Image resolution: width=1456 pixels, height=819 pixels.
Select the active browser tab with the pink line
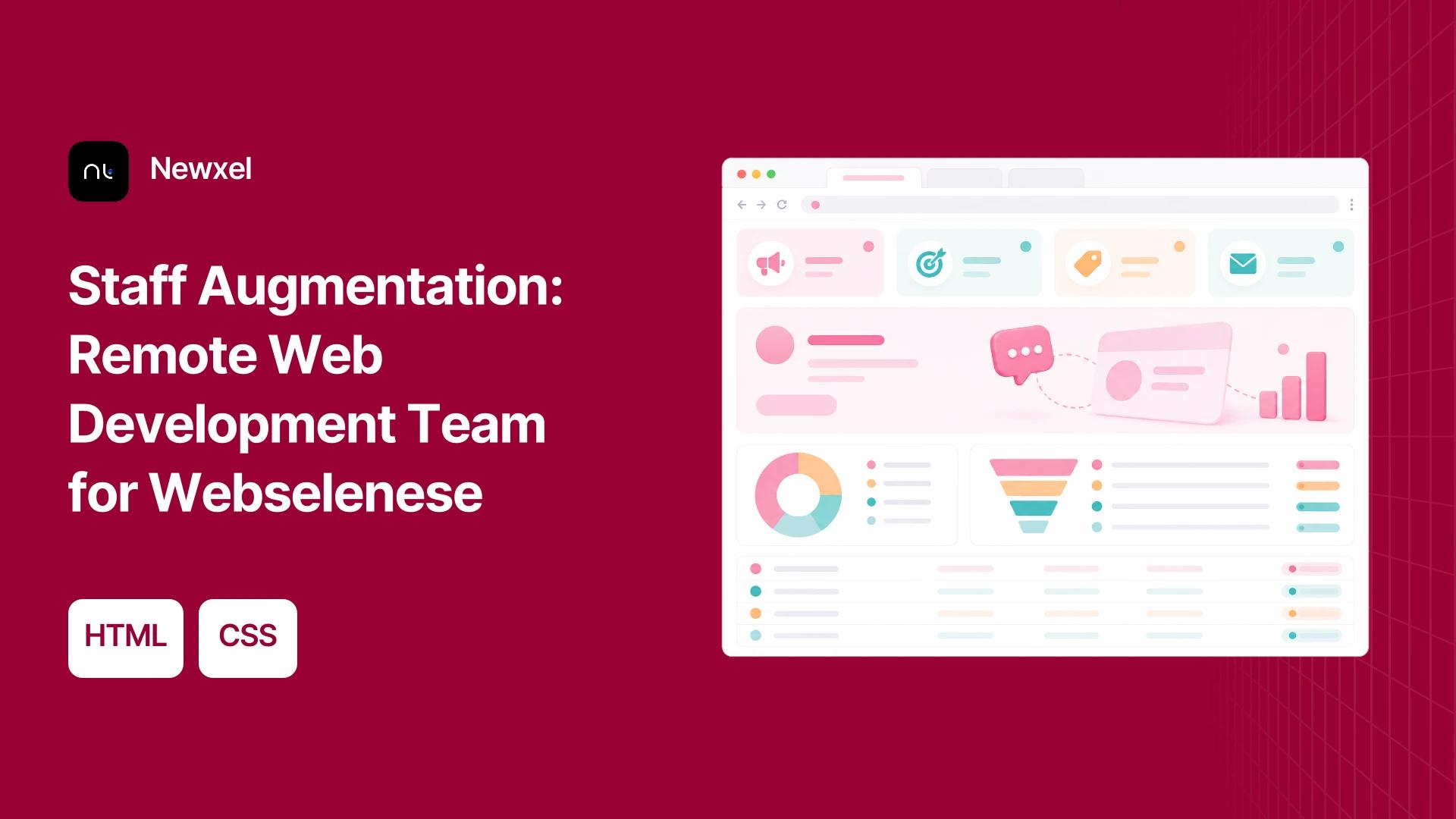click(874, 178)
